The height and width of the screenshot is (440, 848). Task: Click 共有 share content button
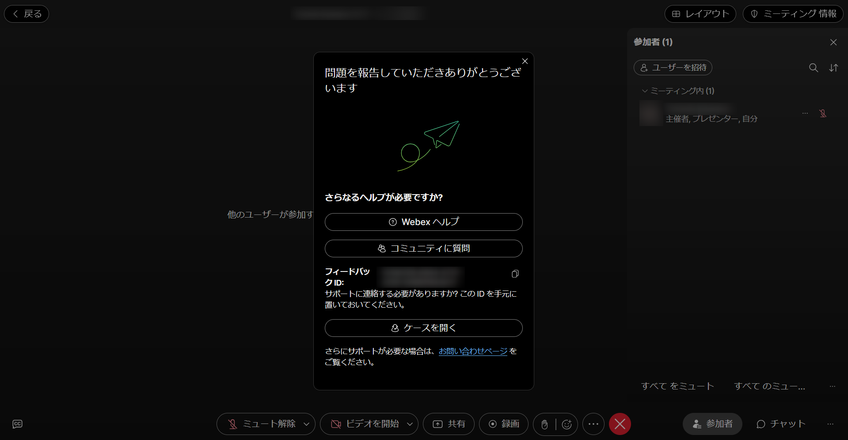tap(449, 424)
